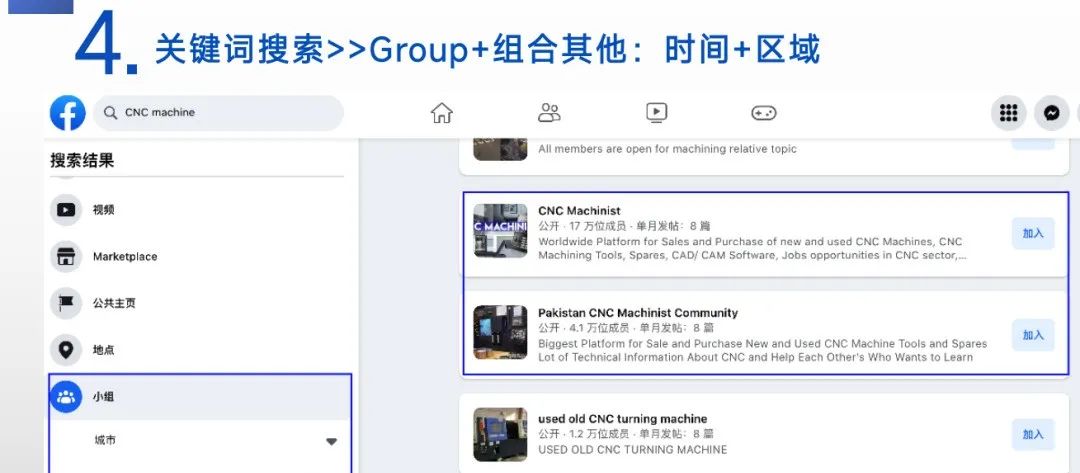This screenshot has width=1080, height=473.
Task: Click the '1.2 万位成员' member count line
Action: [626, 434]
